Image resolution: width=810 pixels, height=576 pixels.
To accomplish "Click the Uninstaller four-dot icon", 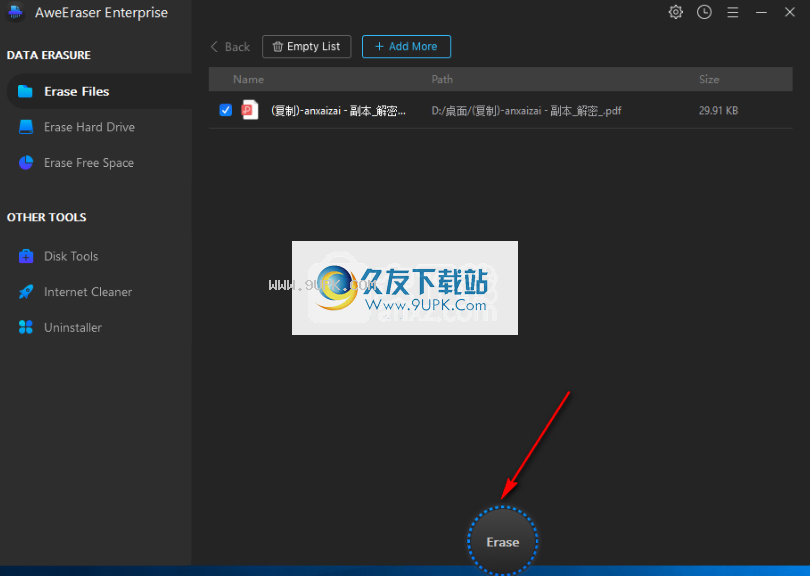I will pyautogui.click(x=26, y=328).
